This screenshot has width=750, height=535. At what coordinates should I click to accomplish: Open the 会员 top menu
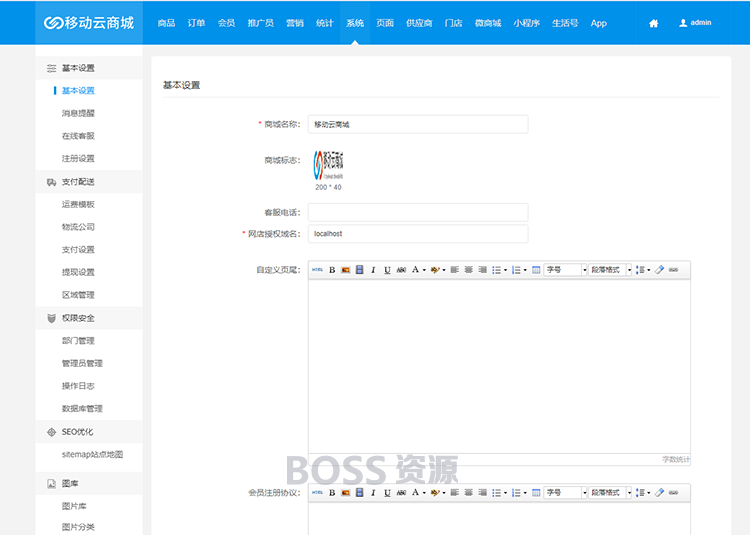[x=226, y=23]
